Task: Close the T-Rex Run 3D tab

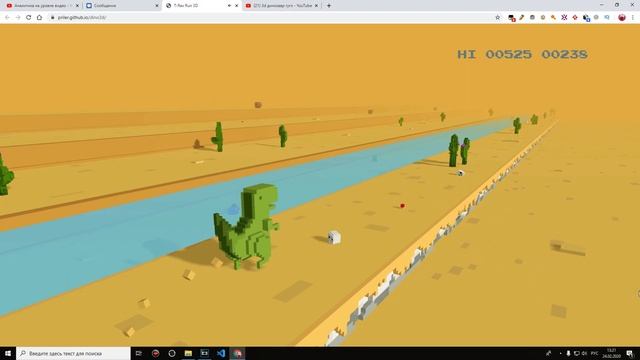Action: (236, 6)
